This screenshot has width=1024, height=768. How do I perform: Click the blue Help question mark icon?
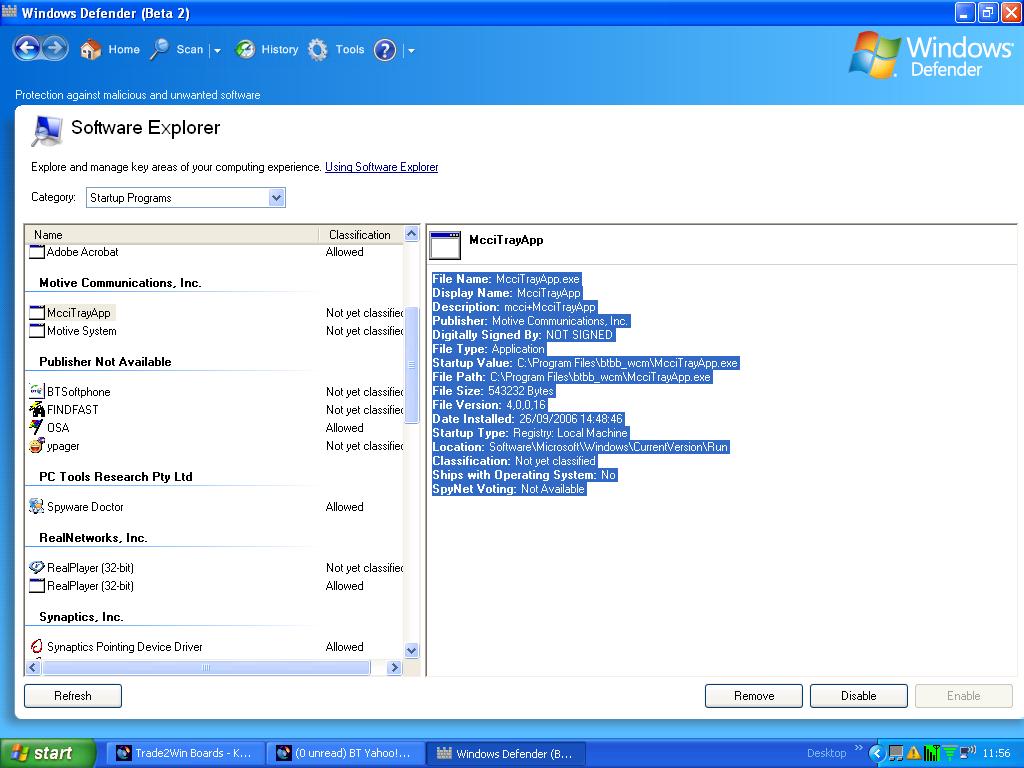tap(385, 50)
